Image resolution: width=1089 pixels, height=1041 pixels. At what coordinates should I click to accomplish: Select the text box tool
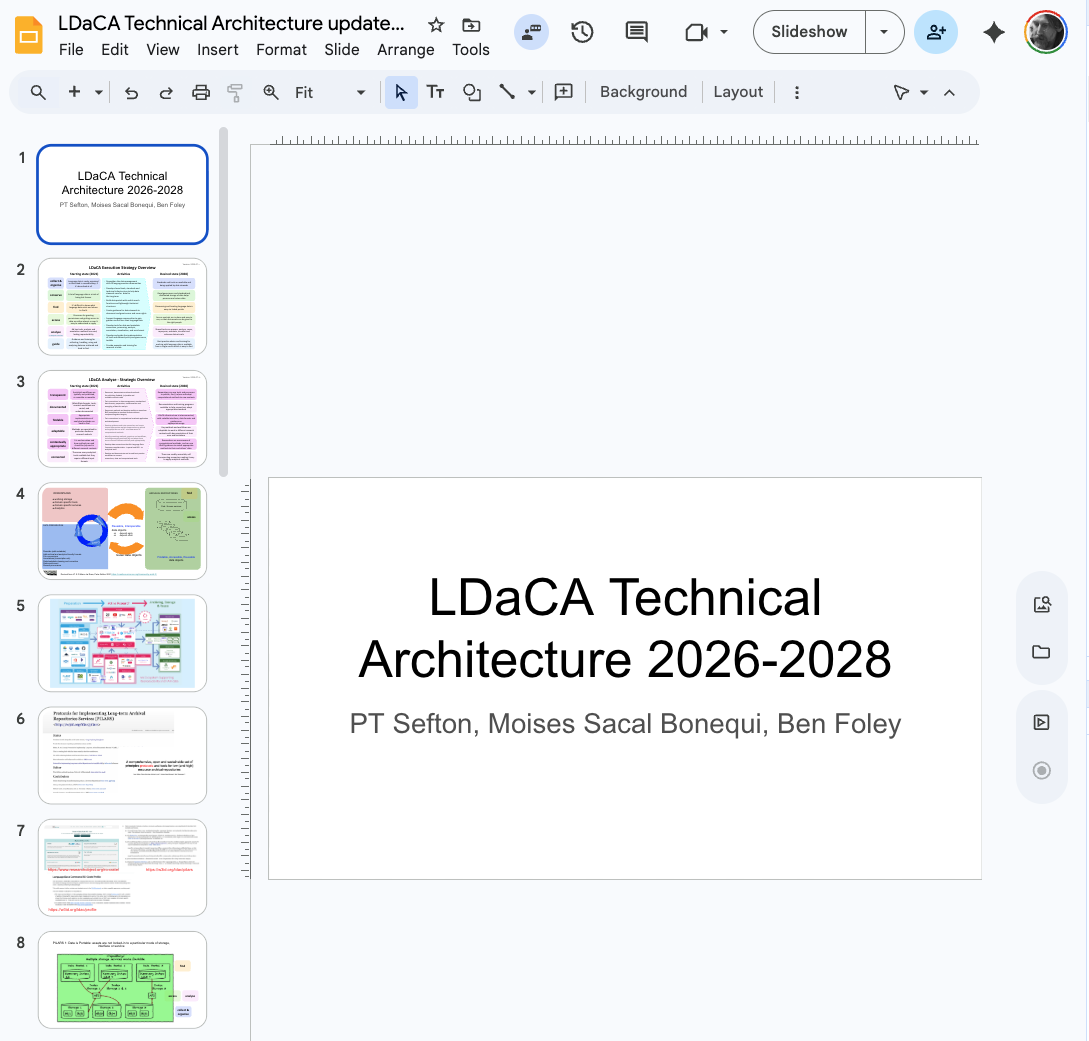435,92
